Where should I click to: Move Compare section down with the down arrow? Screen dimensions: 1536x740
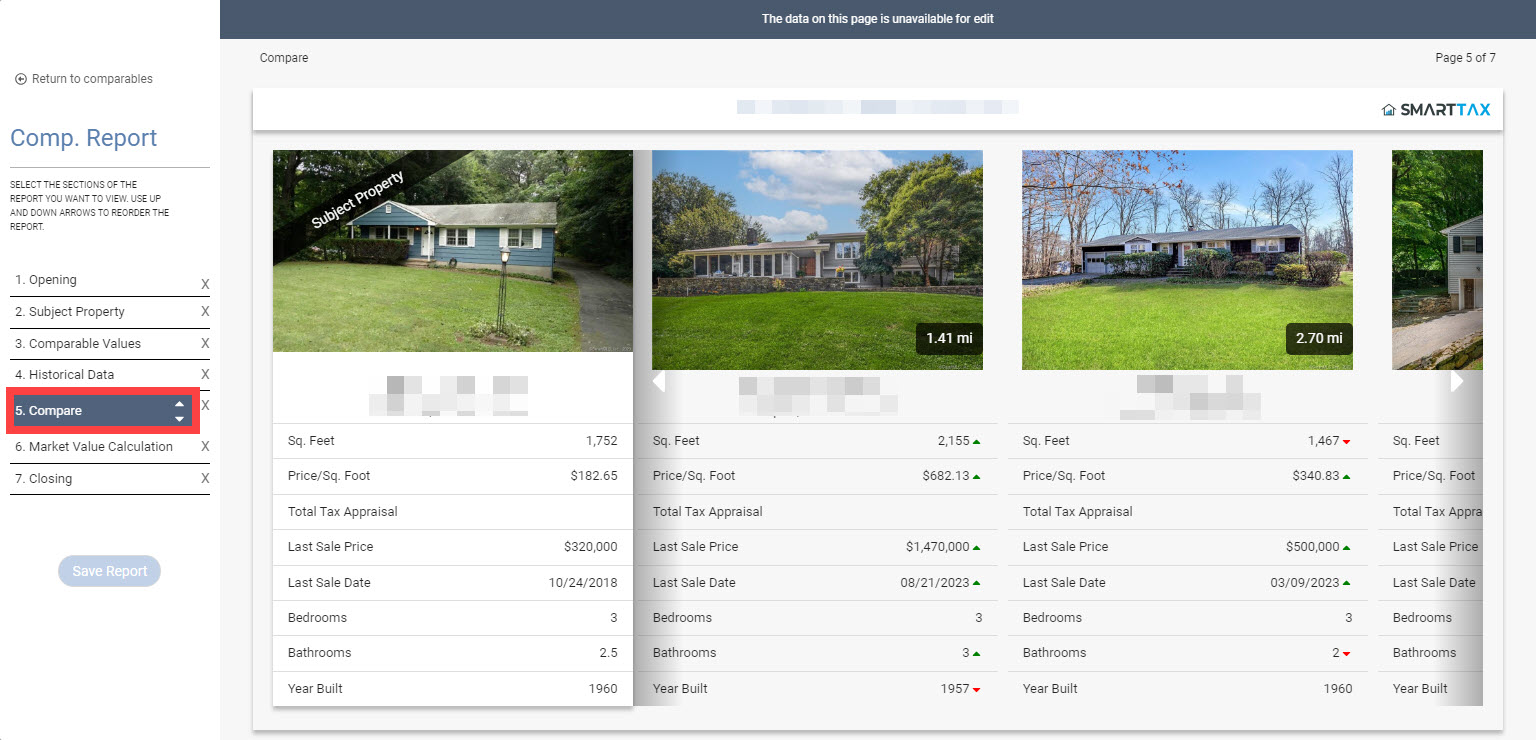point(179,418)
